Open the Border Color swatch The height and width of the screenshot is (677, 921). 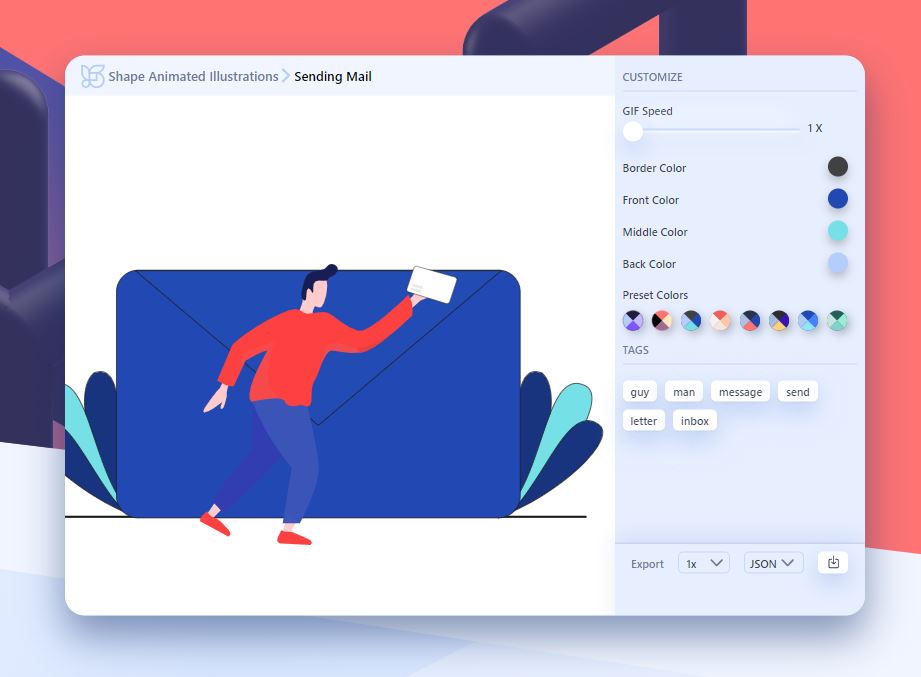(838, 167)
